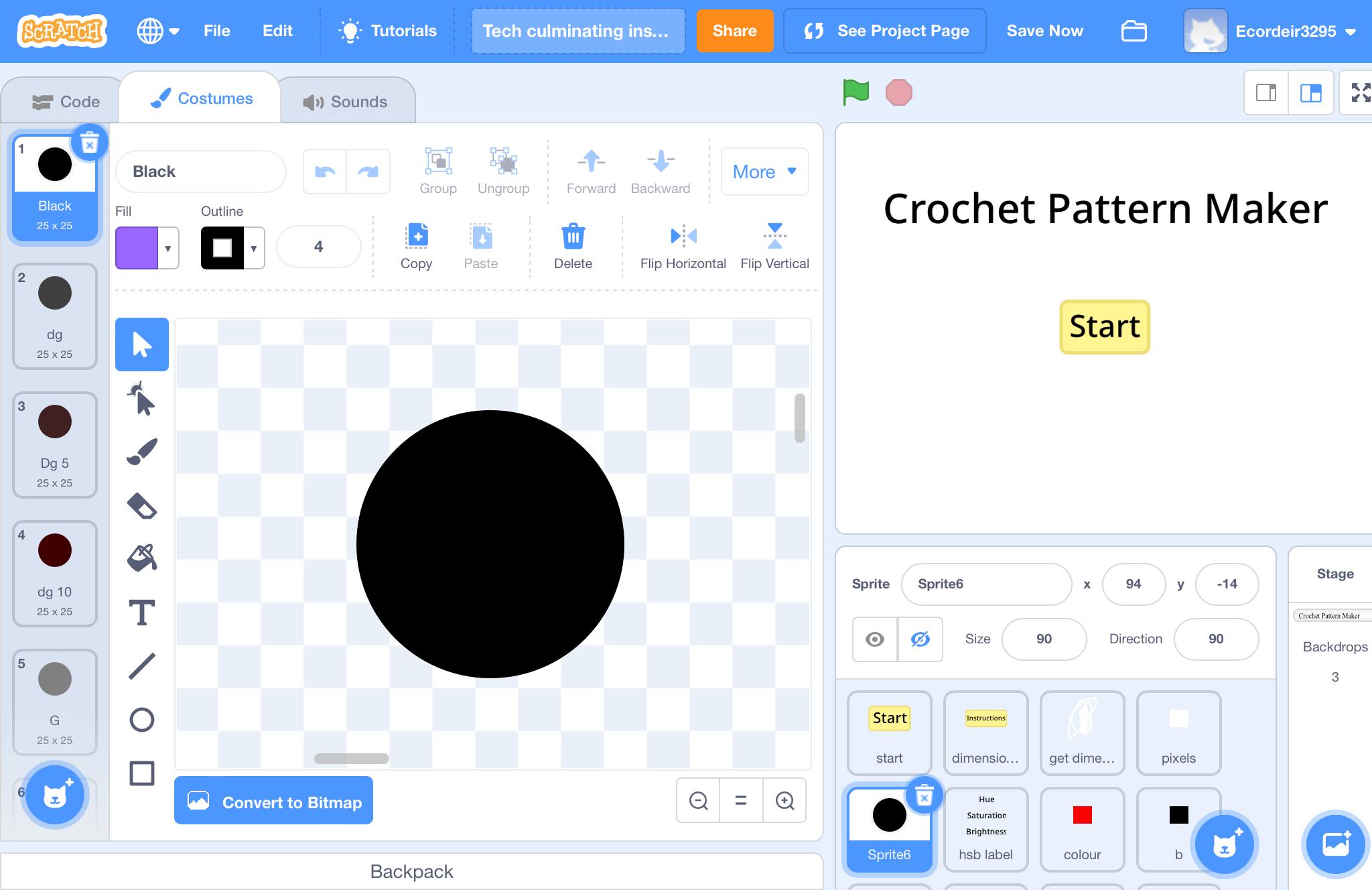Select the Line tool
1372x890 pixels.
pos(141,666)
